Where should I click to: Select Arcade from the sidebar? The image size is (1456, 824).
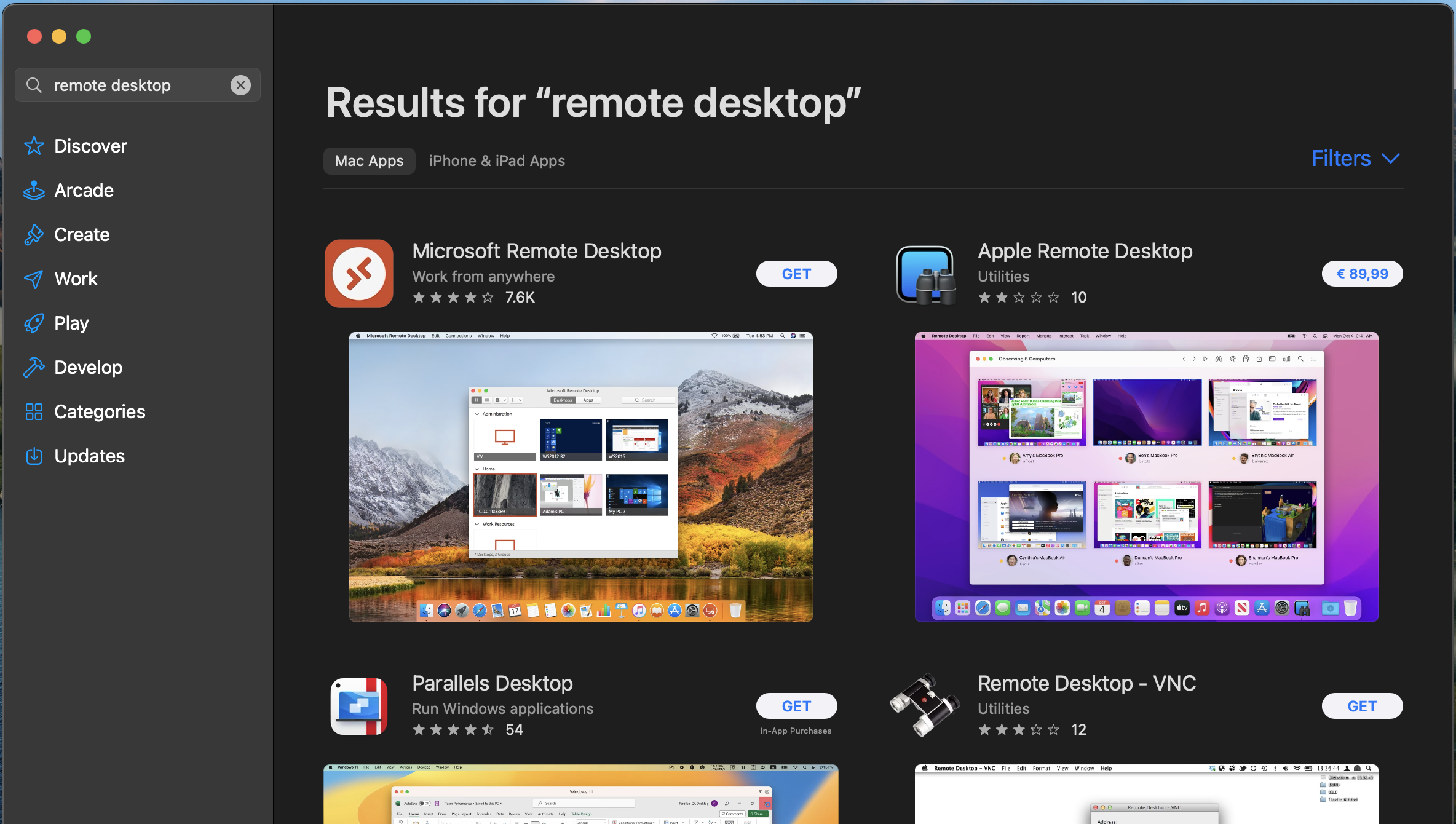[x=84, y=190]
